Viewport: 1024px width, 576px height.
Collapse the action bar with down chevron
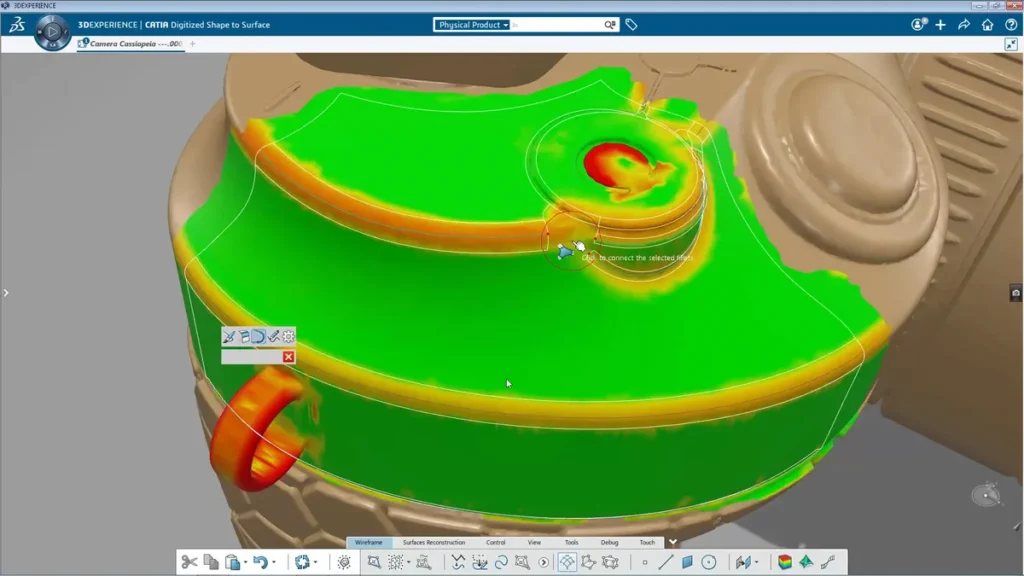point(673,542)
